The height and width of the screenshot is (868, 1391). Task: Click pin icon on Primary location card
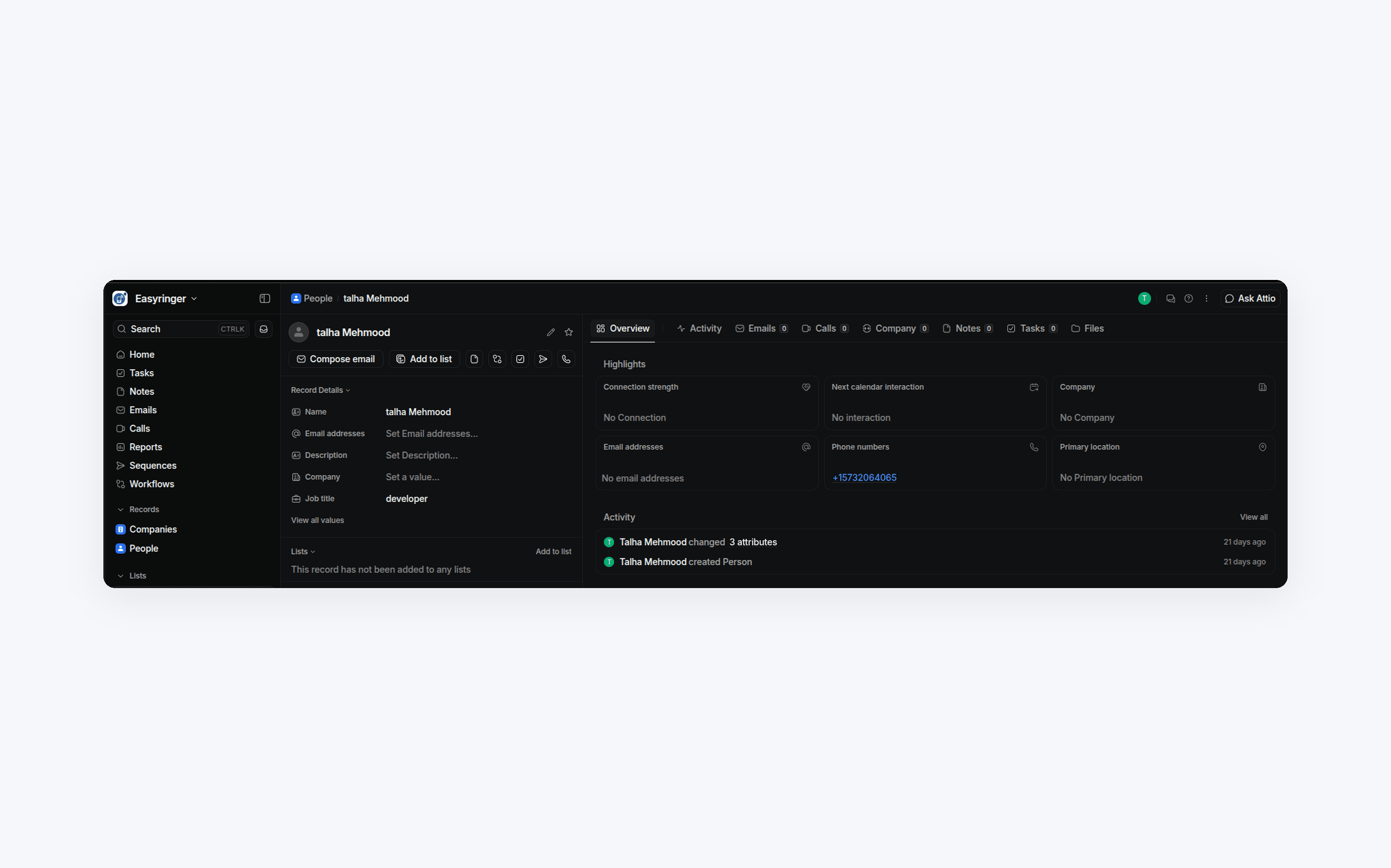coord(1263,447)
